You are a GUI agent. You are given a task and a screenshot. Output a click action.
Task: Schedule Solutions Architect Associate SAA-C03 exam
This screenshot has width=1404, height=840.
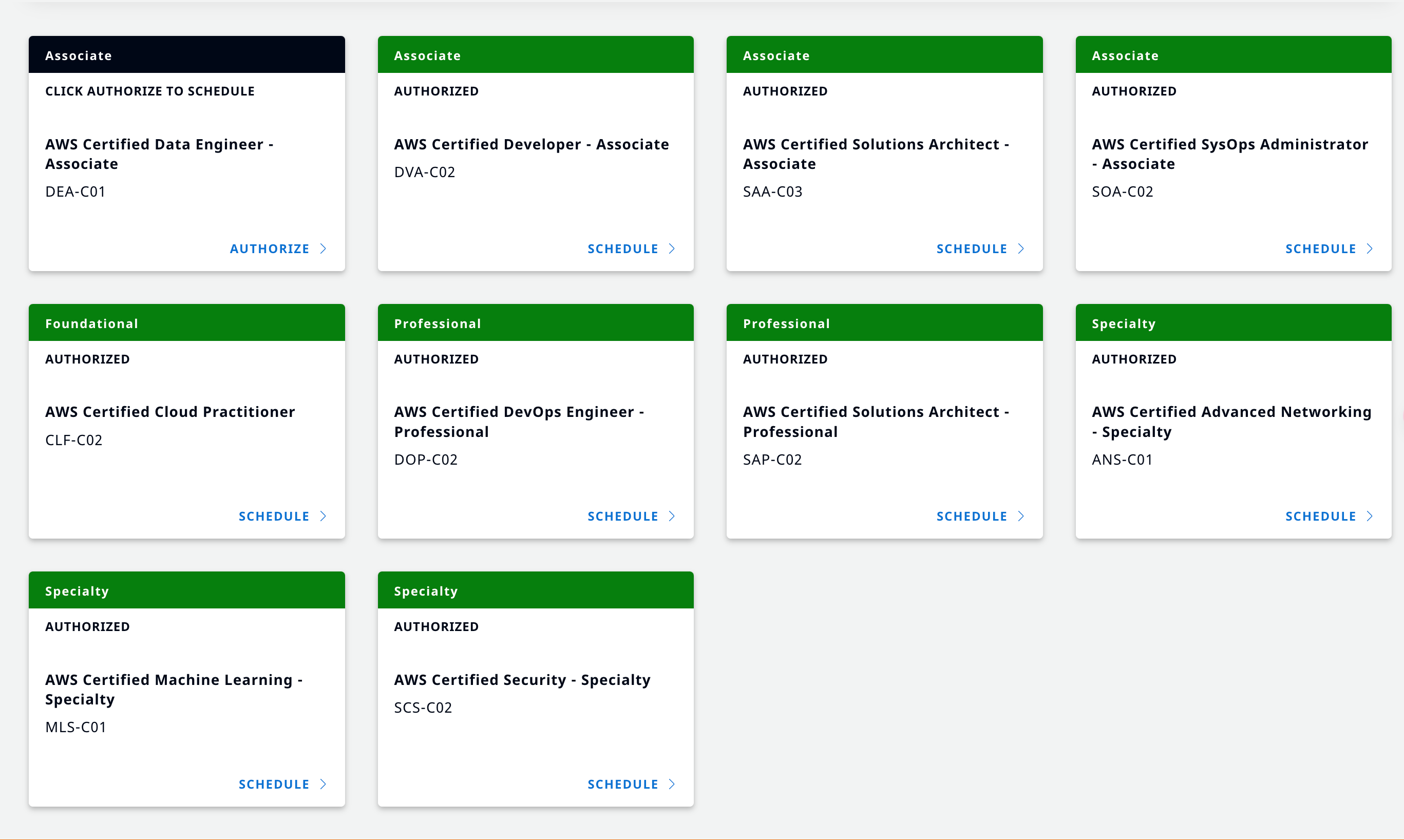tap(972, 249)
